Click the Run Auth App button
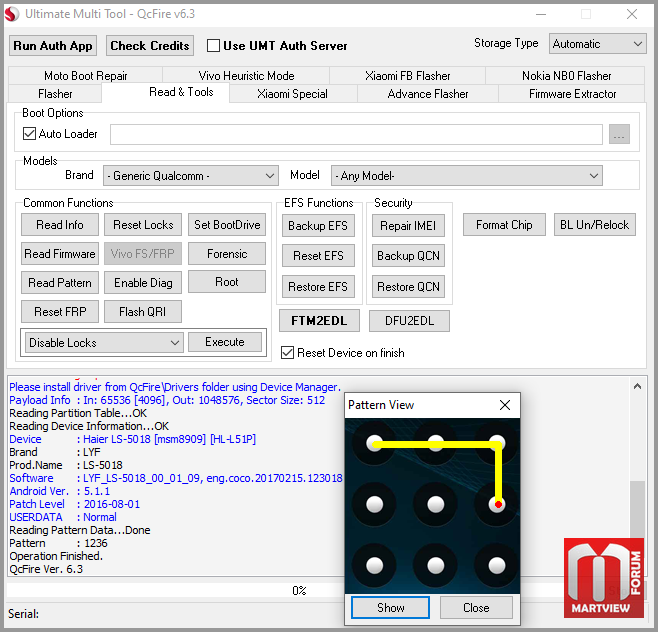 pyautogui.click(x=53, y=46)
